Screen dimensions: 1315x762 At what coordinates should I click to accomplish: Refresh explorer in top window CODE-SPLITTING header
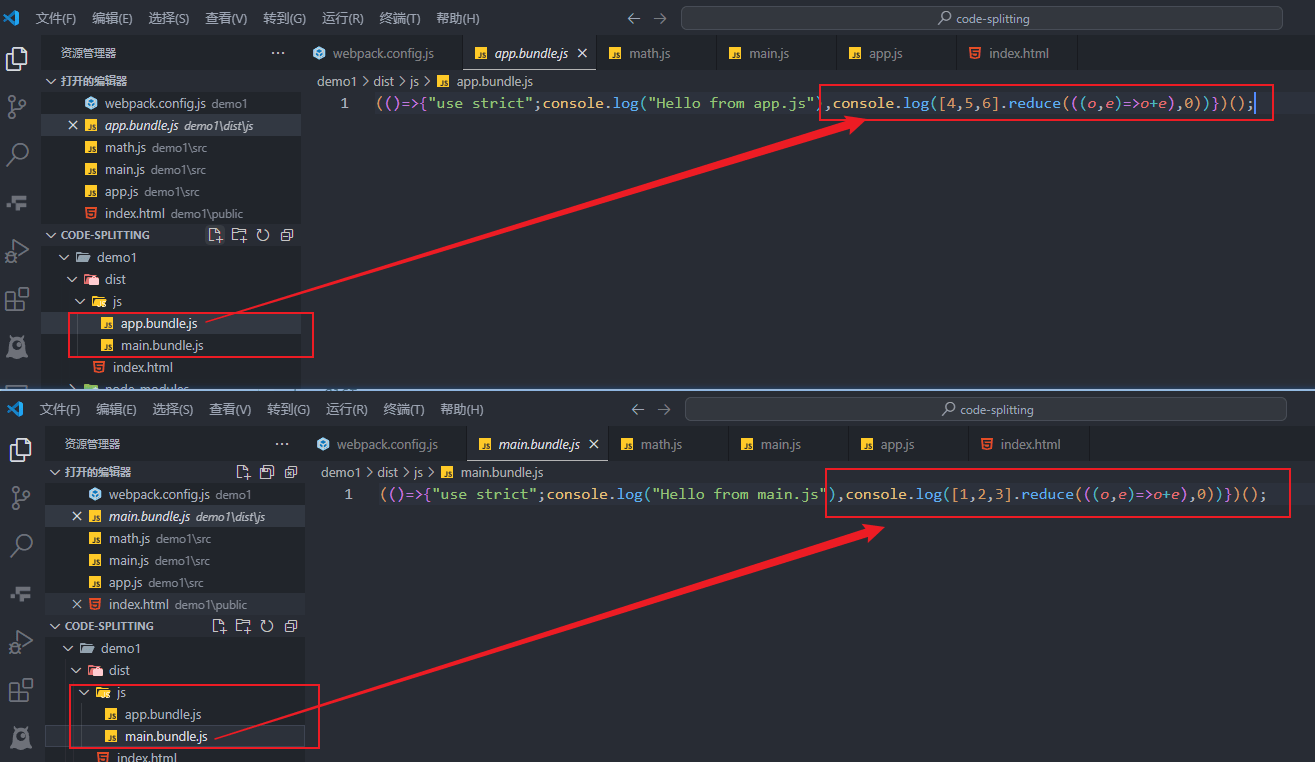coord(263,235)
